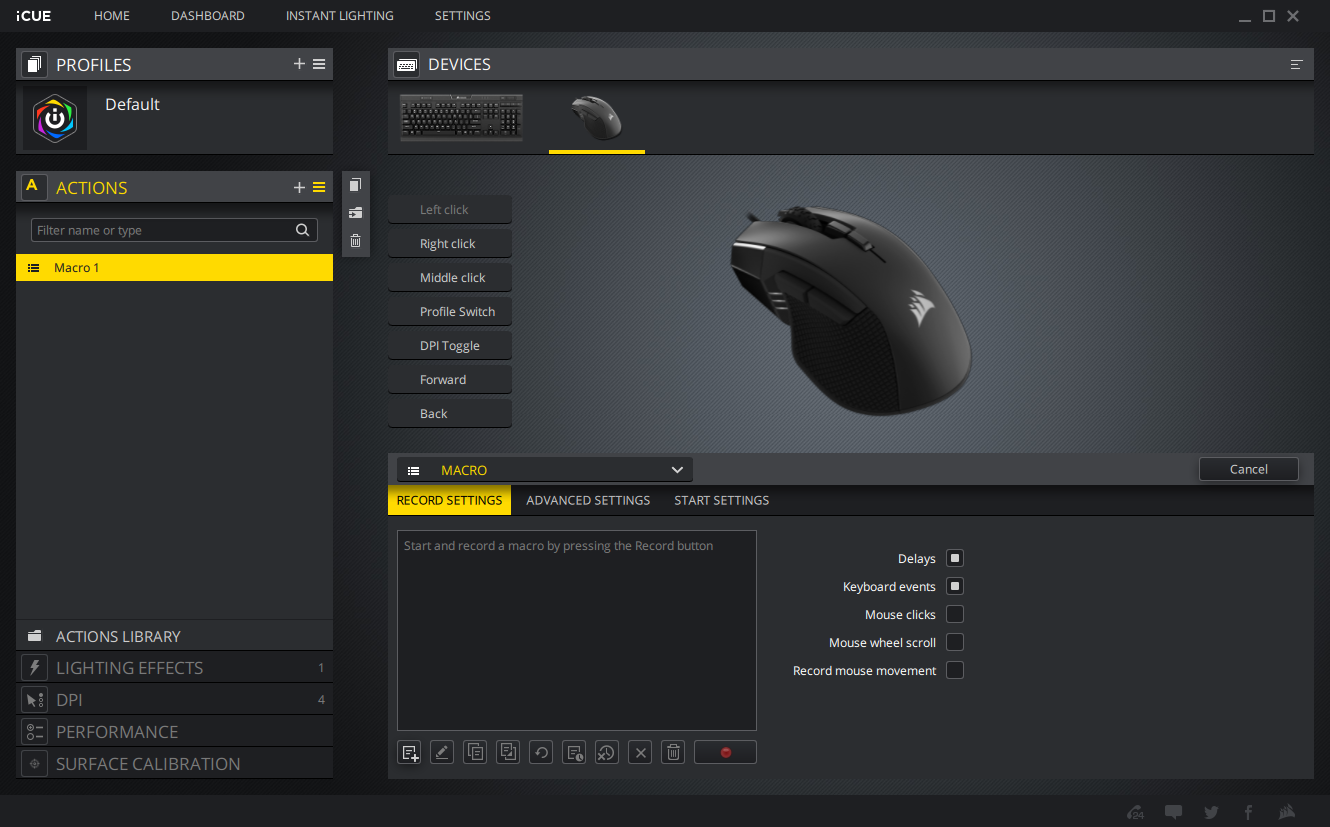Select the Profile Switch mouse button

point(450,312)
